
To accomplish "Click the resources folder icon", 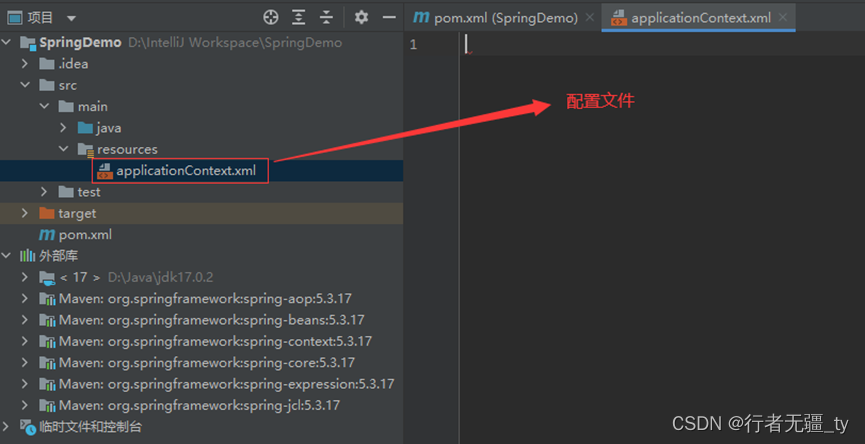I will click(86, 149).
